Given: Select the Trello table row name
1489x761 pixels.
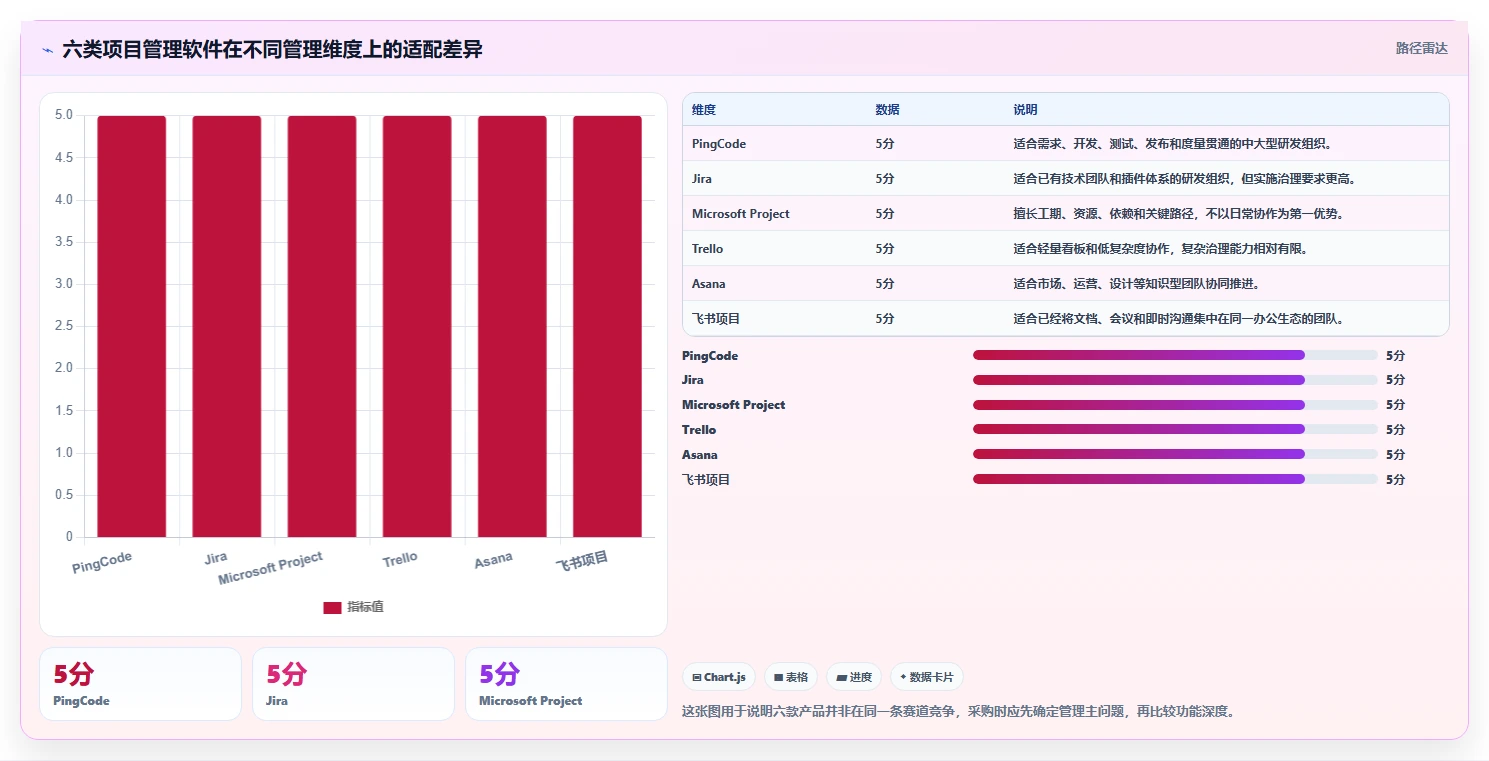Looking at the screenshot, I should (x=708, y=249).
